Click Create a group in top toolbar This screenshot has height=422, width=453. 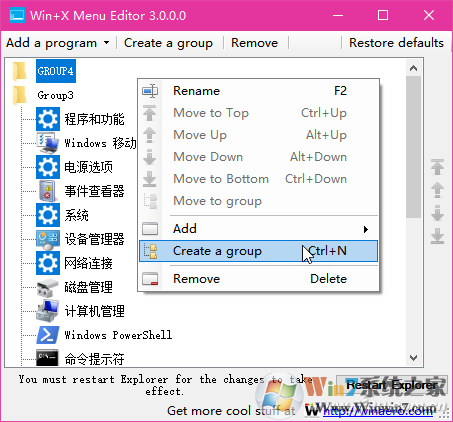[x=168, y=43]
